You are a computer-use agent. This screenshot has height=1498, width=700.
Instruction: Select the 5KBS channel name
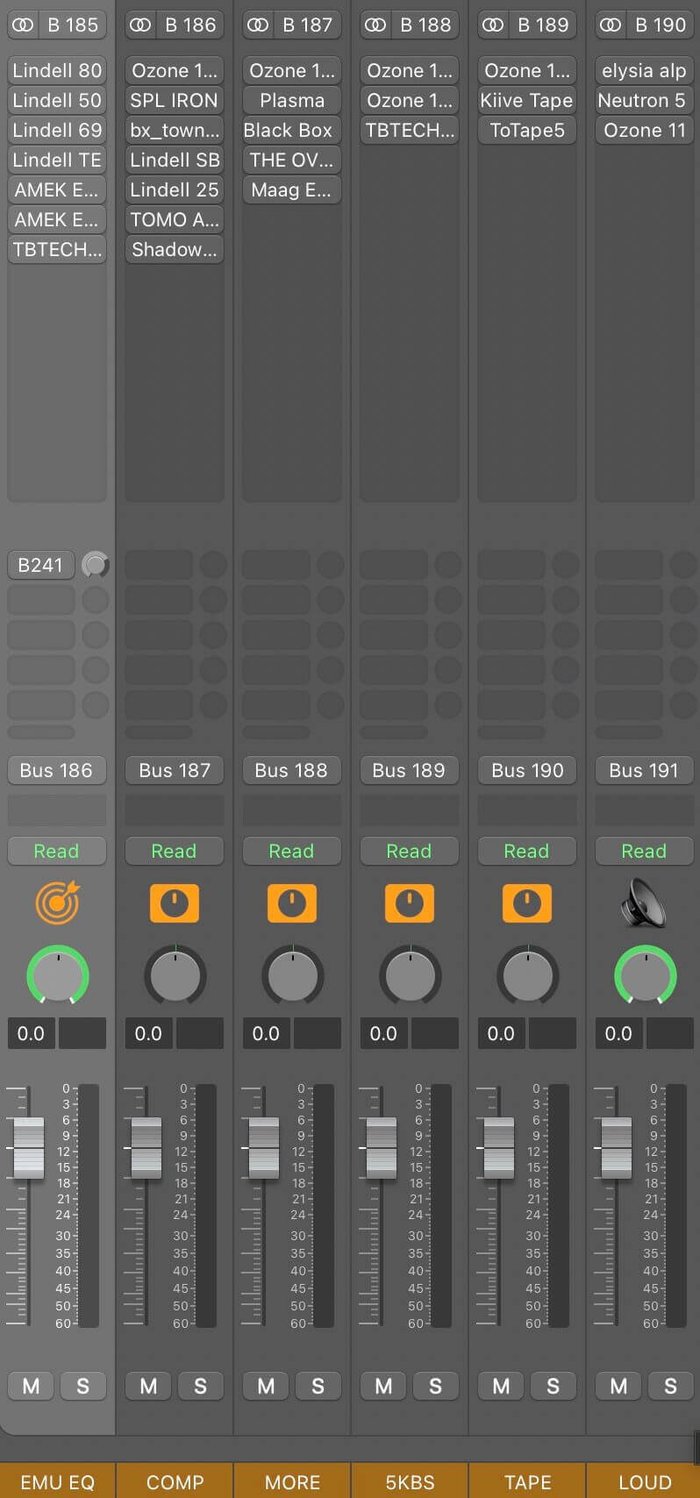[x=410, y=1482]
